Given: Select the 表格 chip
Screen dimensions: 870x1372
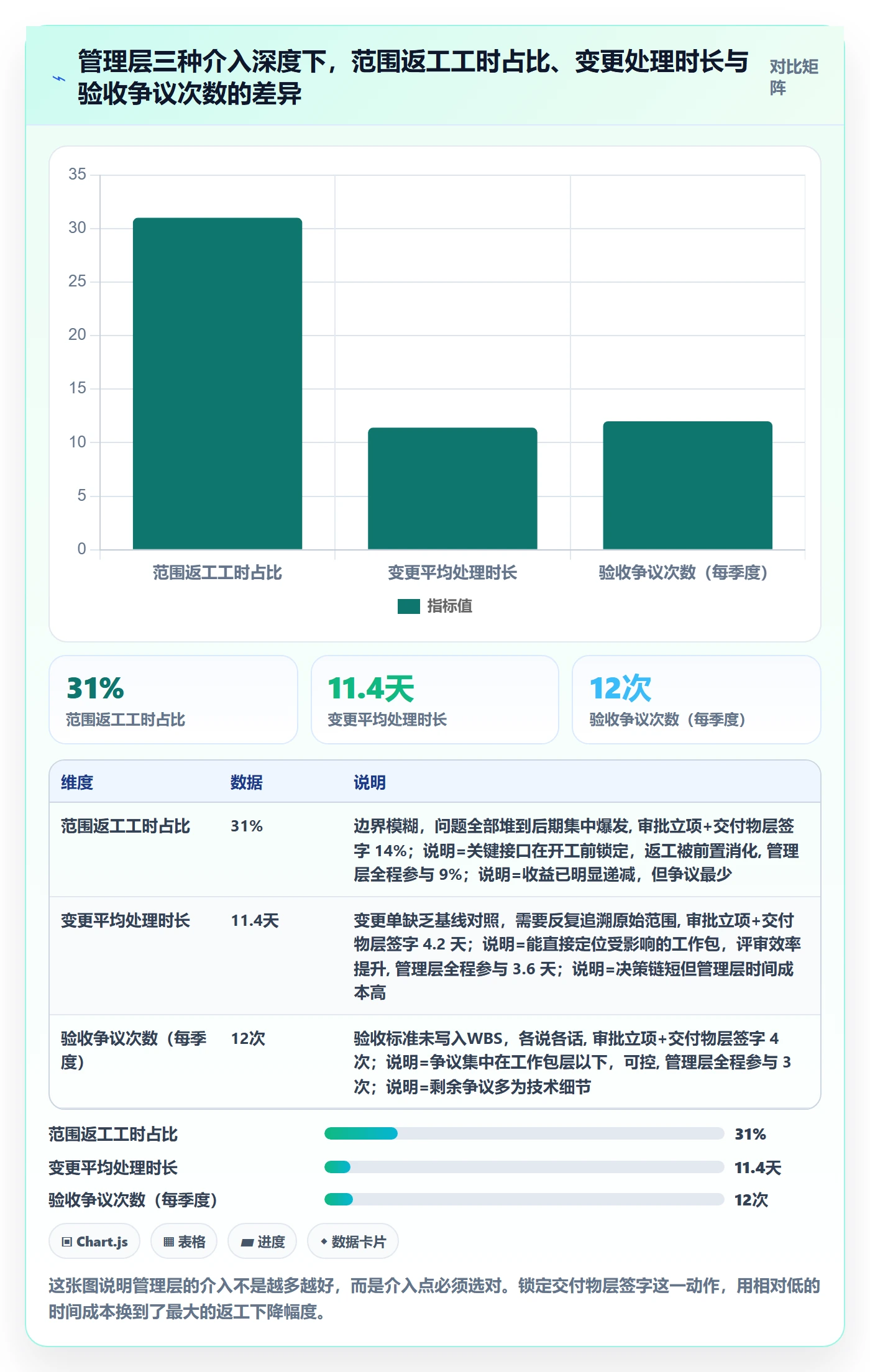Looking at the screenshot, I should point(184,1242).
